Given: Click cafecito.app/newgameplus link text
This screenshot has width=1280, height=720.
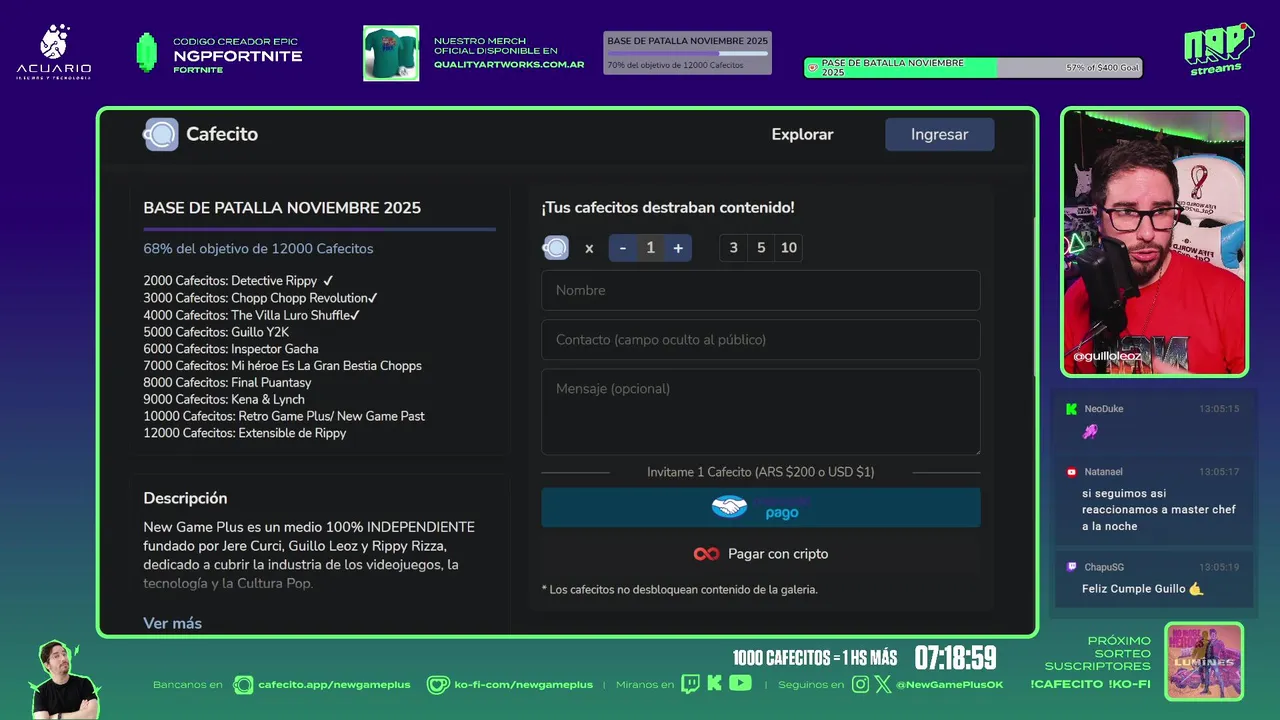Looking at the screenshot, I should coord(334,685).
